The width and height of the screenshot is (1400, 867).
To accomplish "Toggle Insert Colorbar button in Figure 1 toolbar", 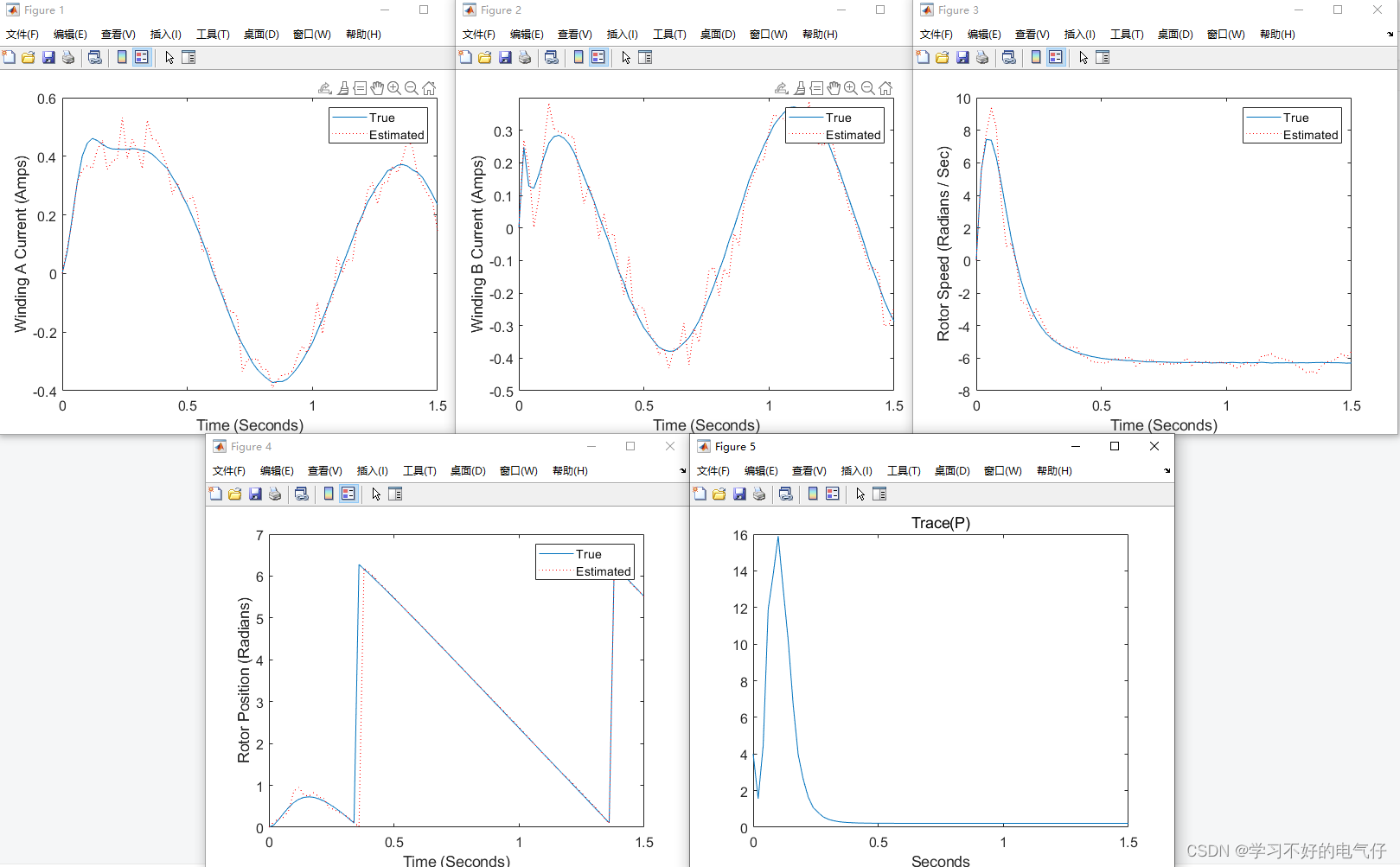I will [x=122, y=57].
